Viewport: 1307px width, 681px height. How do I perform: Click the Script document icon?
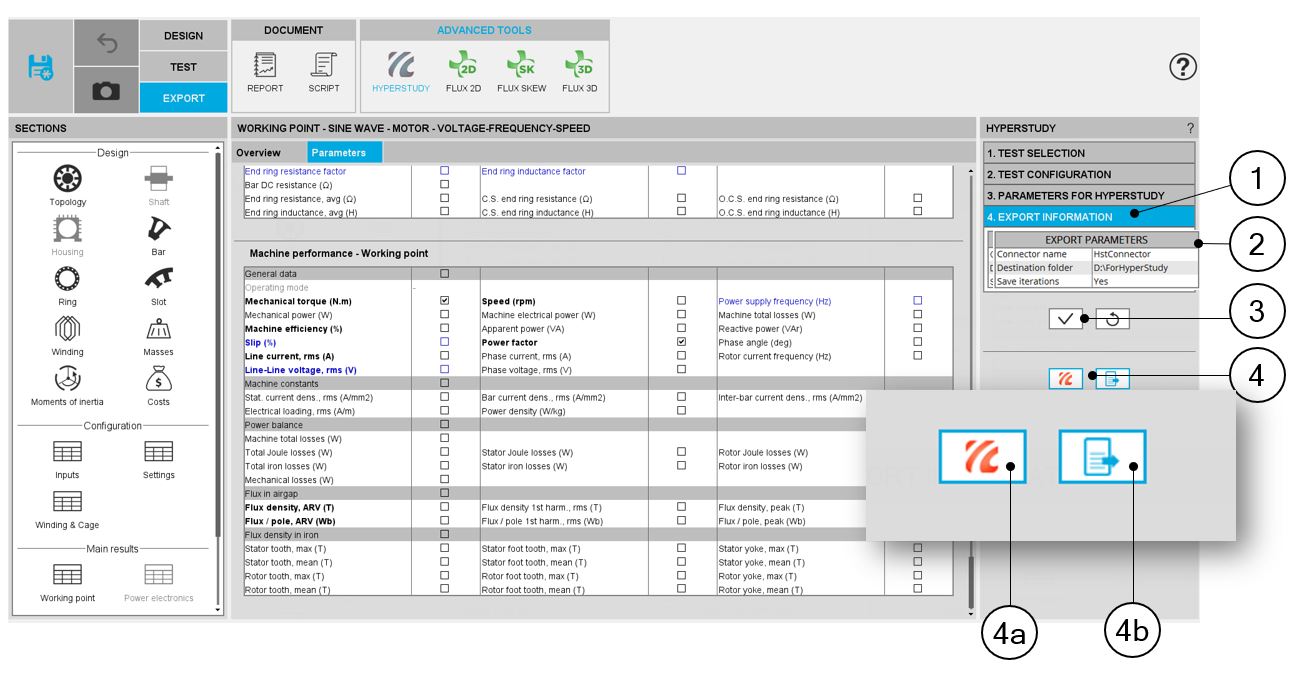tap(323, 68)
